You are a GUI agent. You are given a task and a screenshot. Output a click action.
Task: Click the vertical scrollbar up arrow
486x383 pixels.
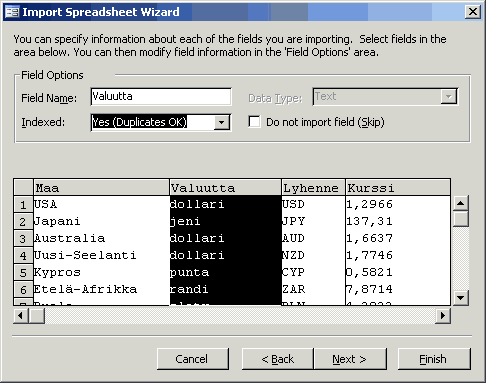461,203
